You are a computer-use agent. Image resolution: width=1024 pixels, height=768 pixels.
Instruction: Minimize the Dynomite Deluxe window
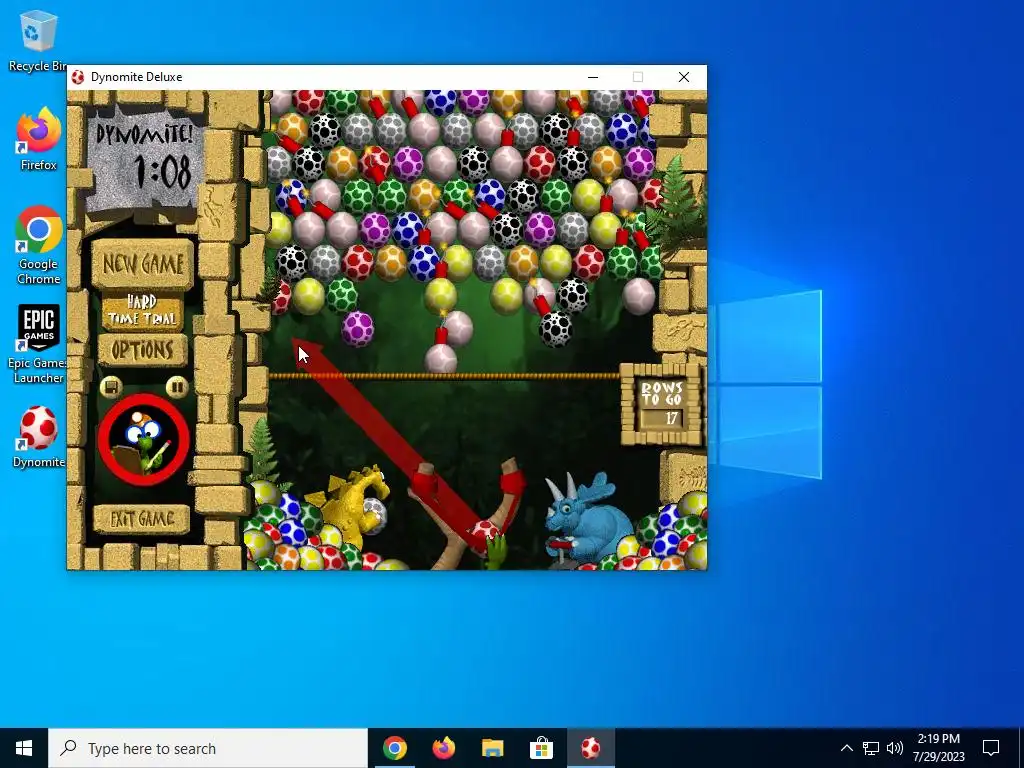(x=593, y=77)
